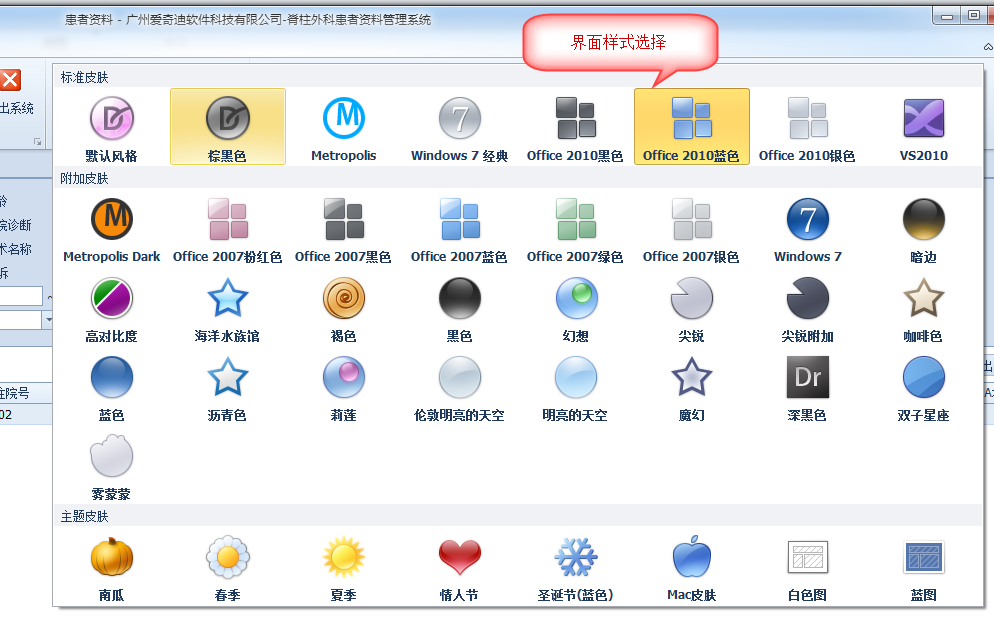This screenshot has height=628, width=994.
Task: Choose Office 2007蓝色 skin
Action: (x=460, y=230)
